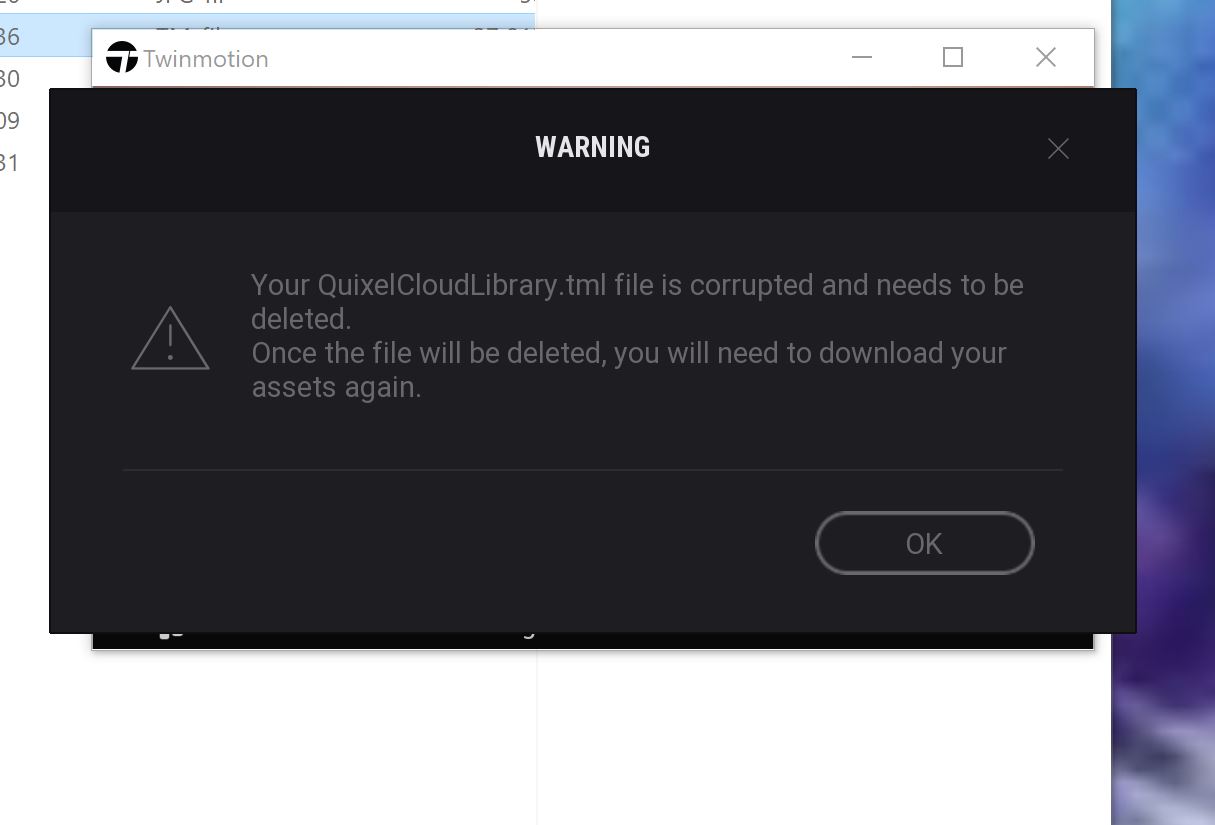Click the Twinmotion logo in the title bar

point(122,58)
